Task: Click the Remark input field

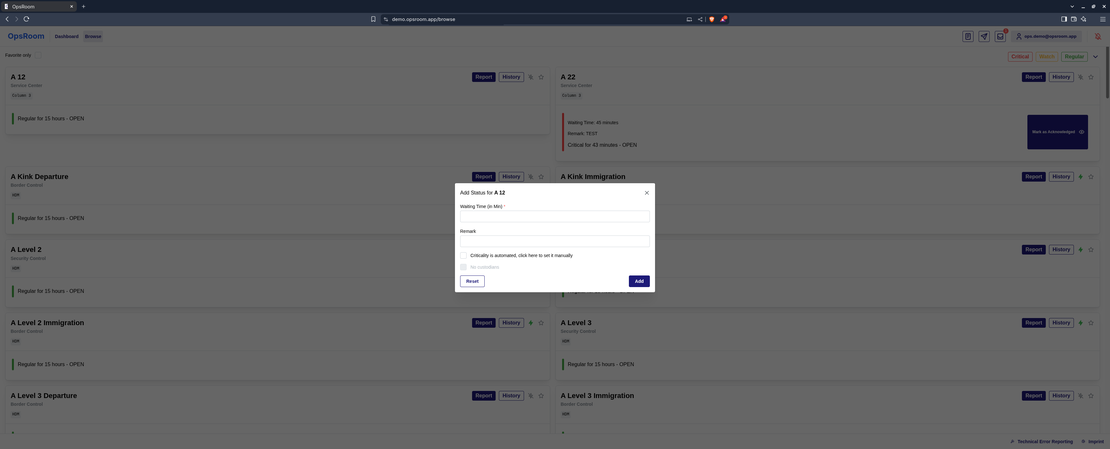Action: coord(554,241)
